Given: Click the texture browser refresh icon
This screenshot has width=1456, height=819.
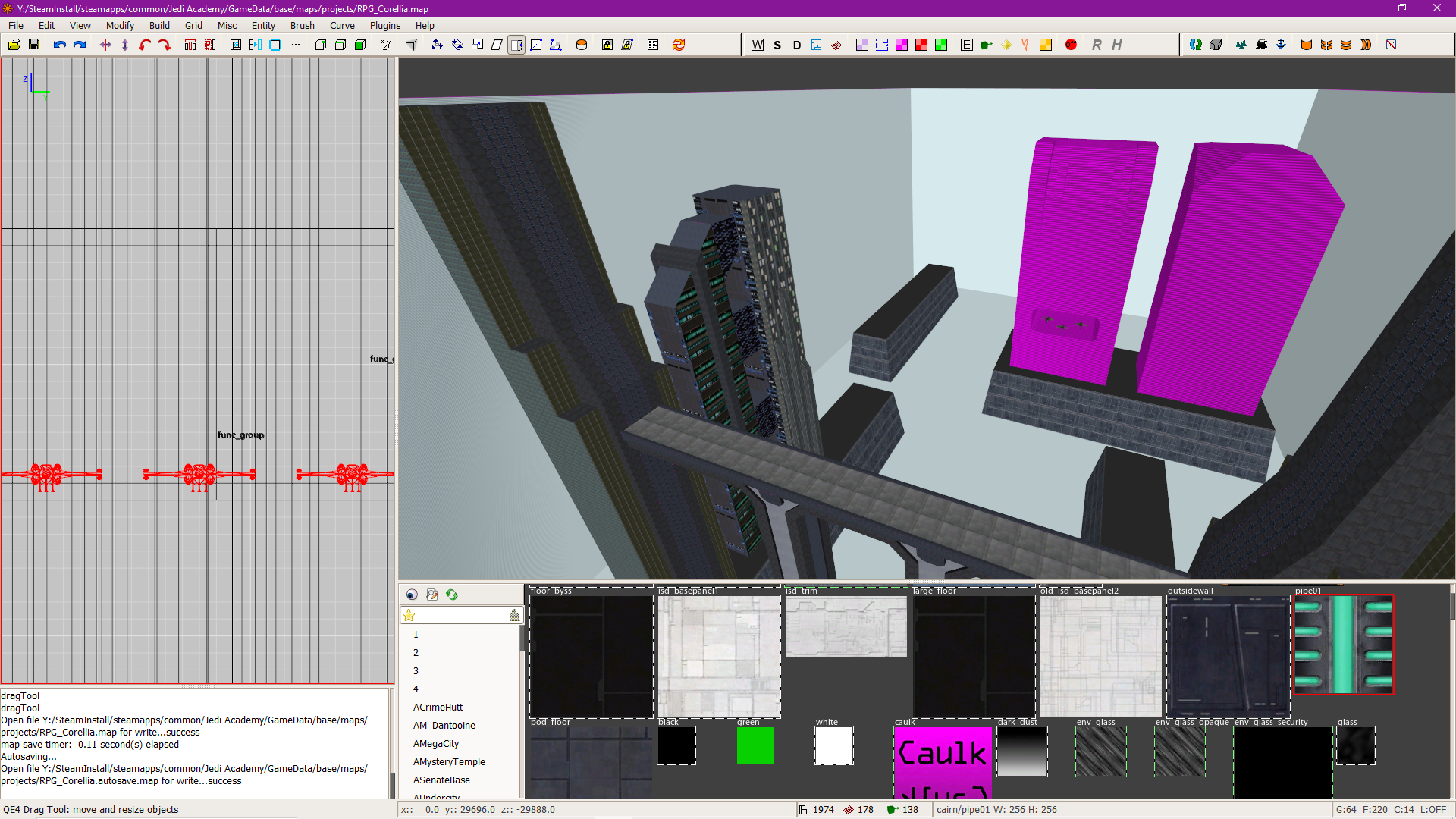Looking at the screenshot, I should 452,595.
